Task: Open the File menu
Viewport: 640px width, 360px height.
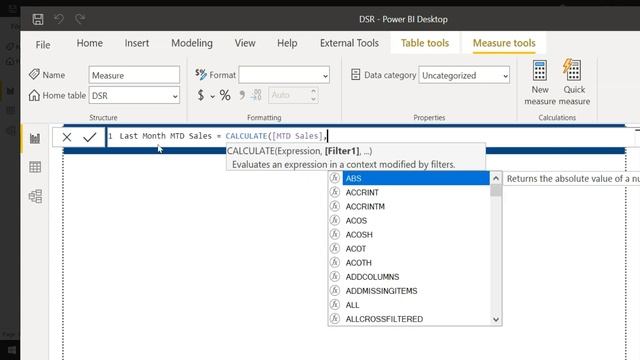Action: [x=43, y=44]
